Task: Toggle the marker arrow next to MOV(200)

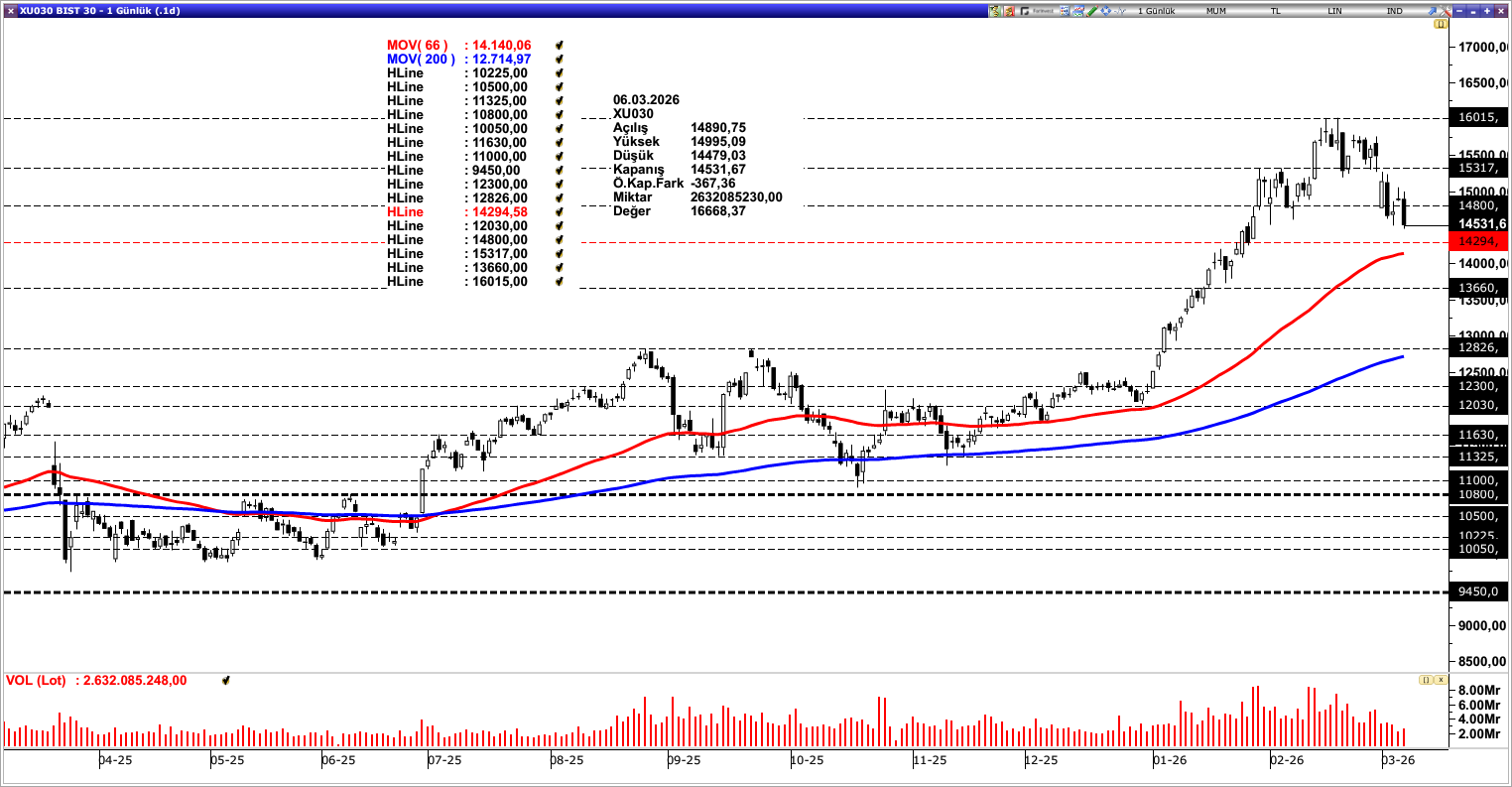Action: (x=558, y=60)
